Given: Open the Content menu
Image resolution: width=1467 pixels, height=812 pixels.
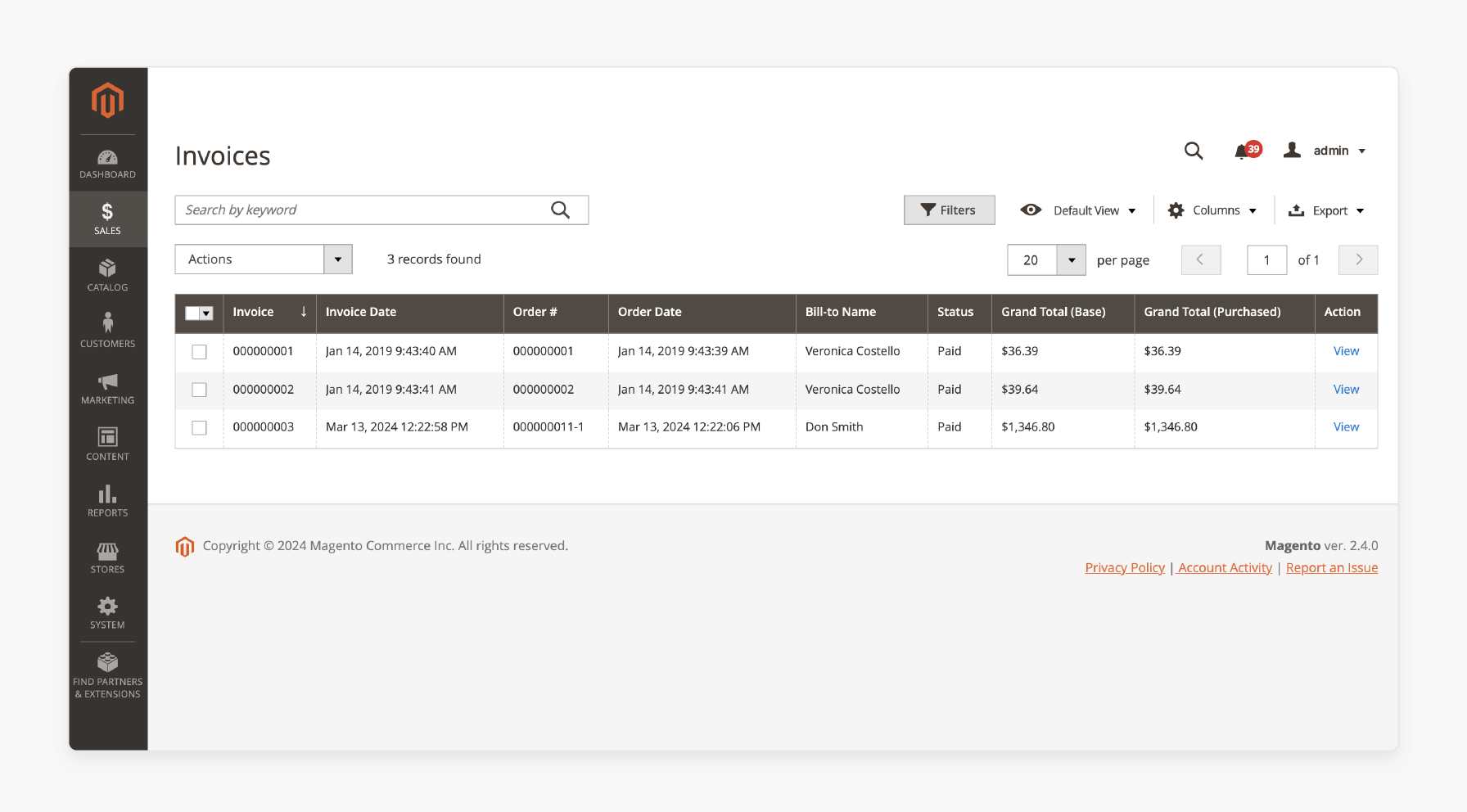Looking at the screenshot, I should [108, 445].
